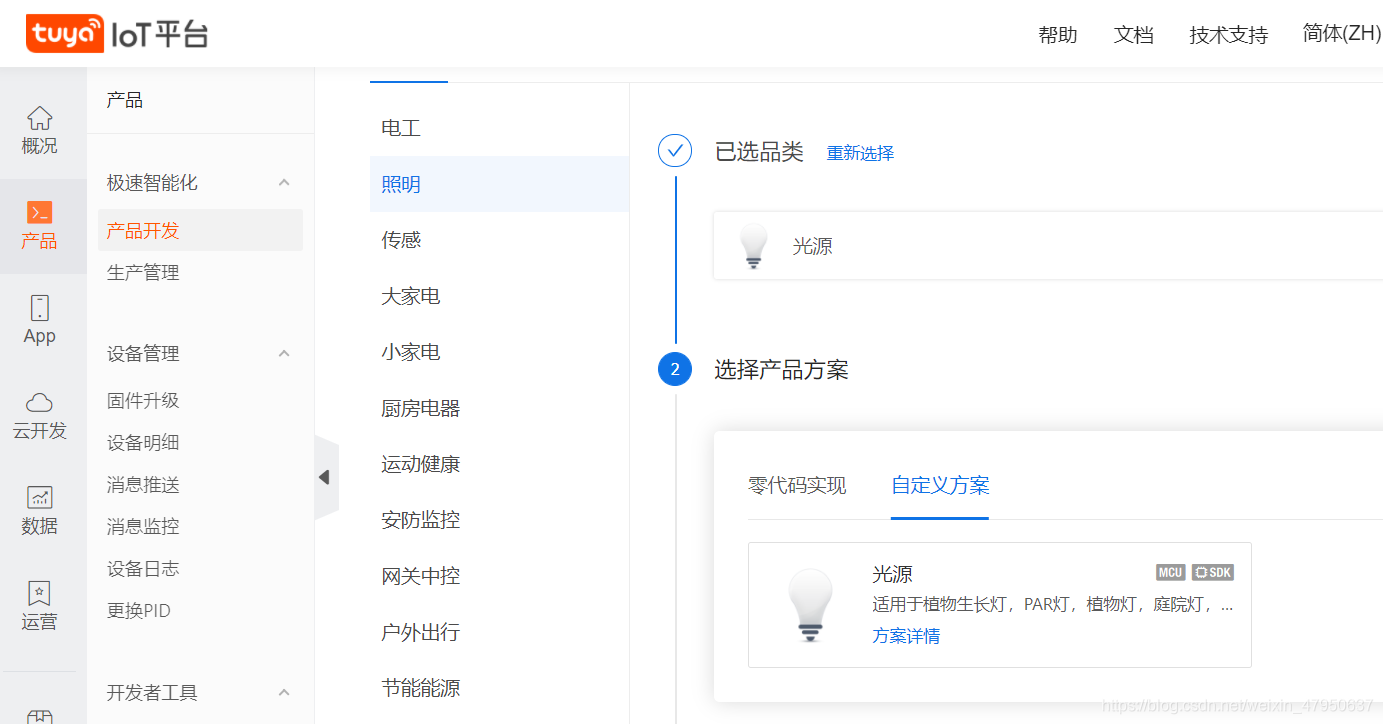Open the 简体(ZH) language dropdown
Screen dimensions: 1383x724
point(1341,33)
